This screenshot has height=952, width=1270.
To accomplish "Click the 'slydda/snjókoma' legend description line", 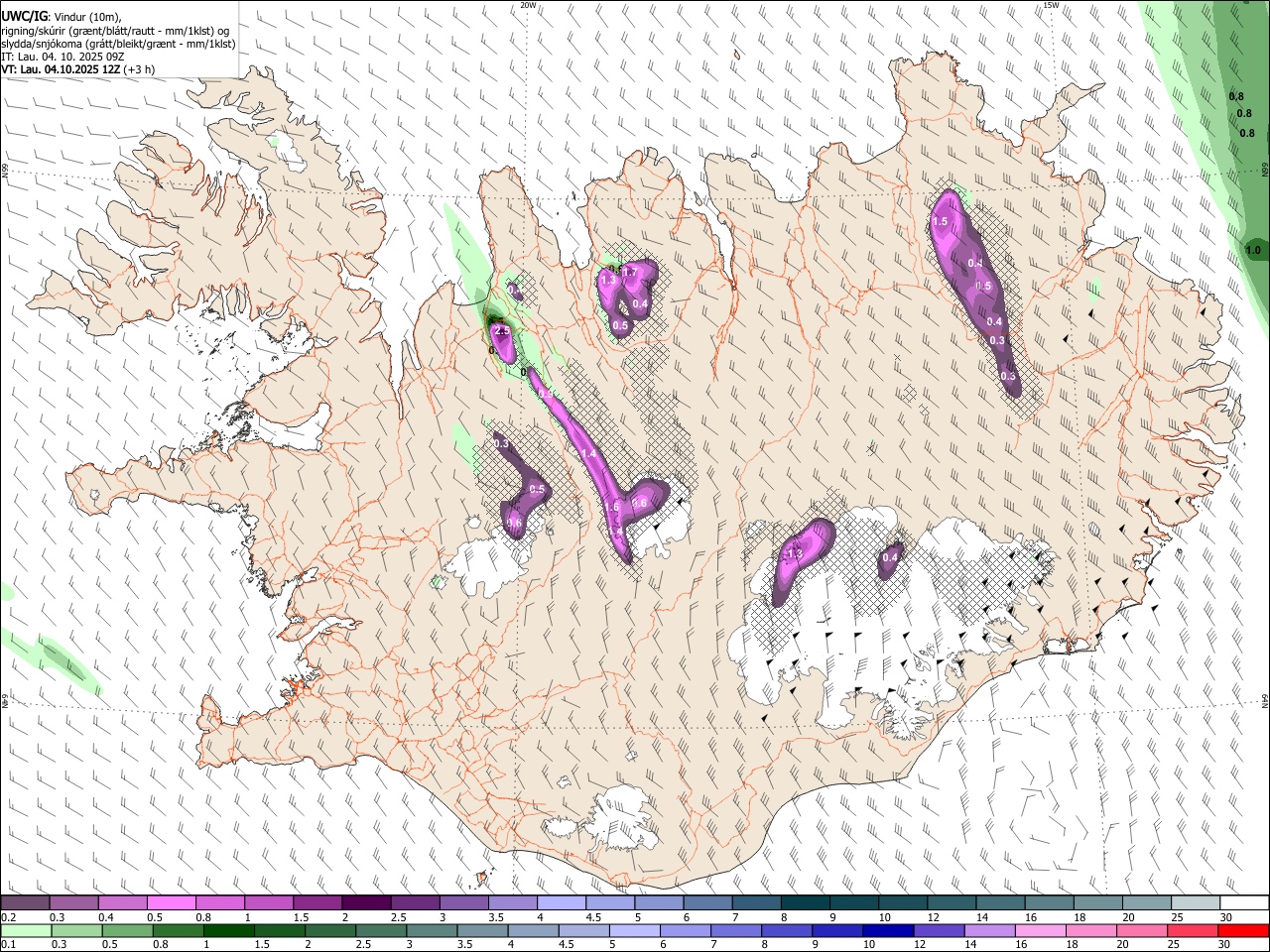I will click(119, 44).
